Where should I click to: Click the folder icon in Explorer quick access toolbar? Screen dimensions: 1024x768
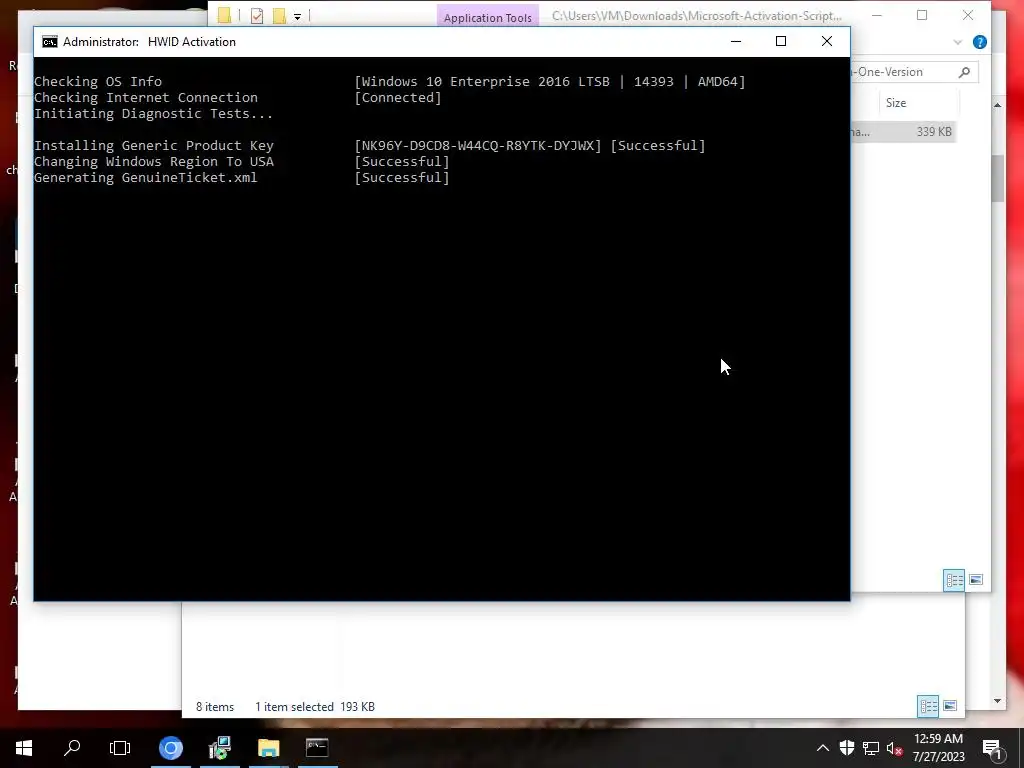click(x=224, y=15)
